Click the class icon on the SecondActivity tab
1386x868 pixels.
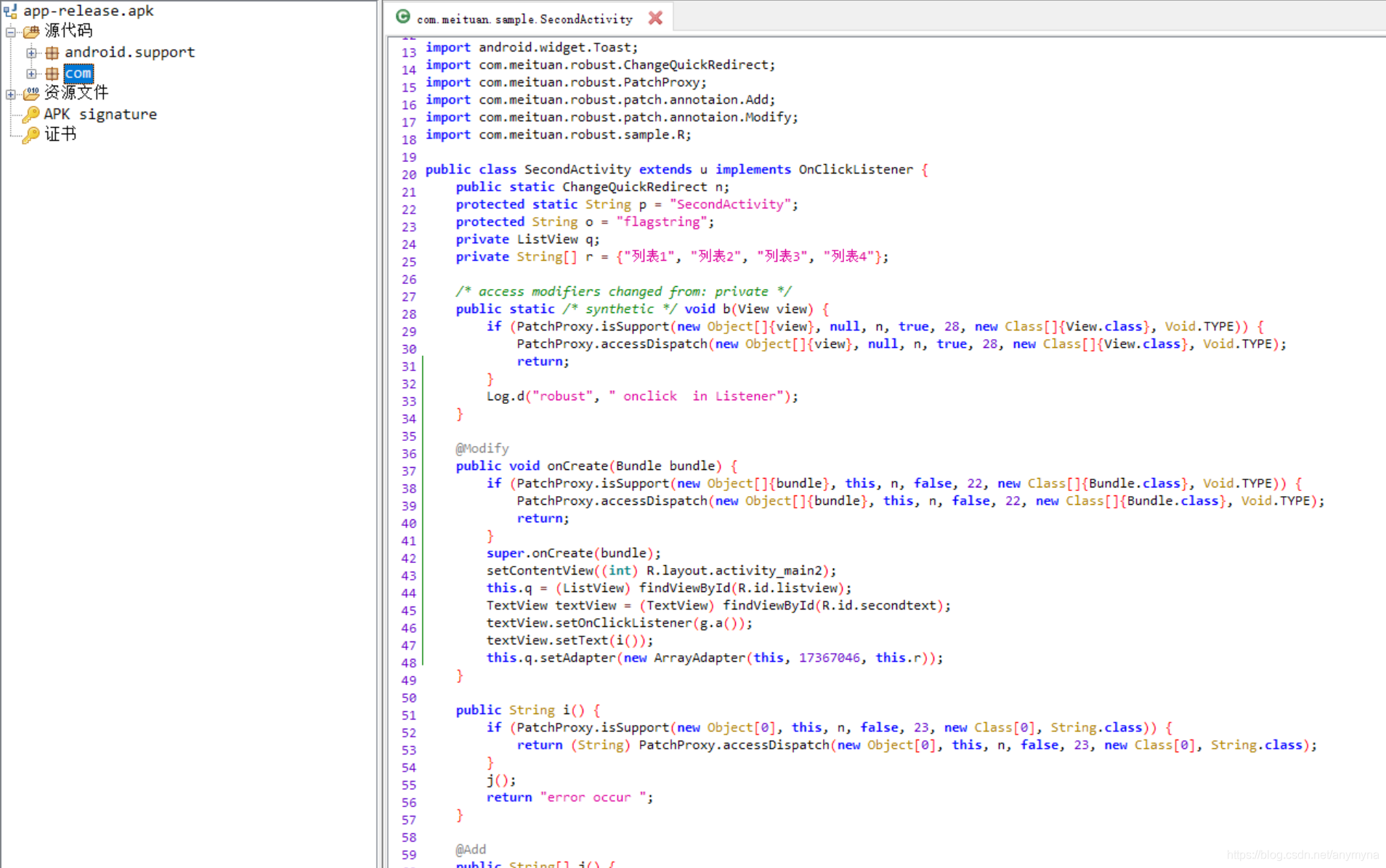click(x=403, y=17)
